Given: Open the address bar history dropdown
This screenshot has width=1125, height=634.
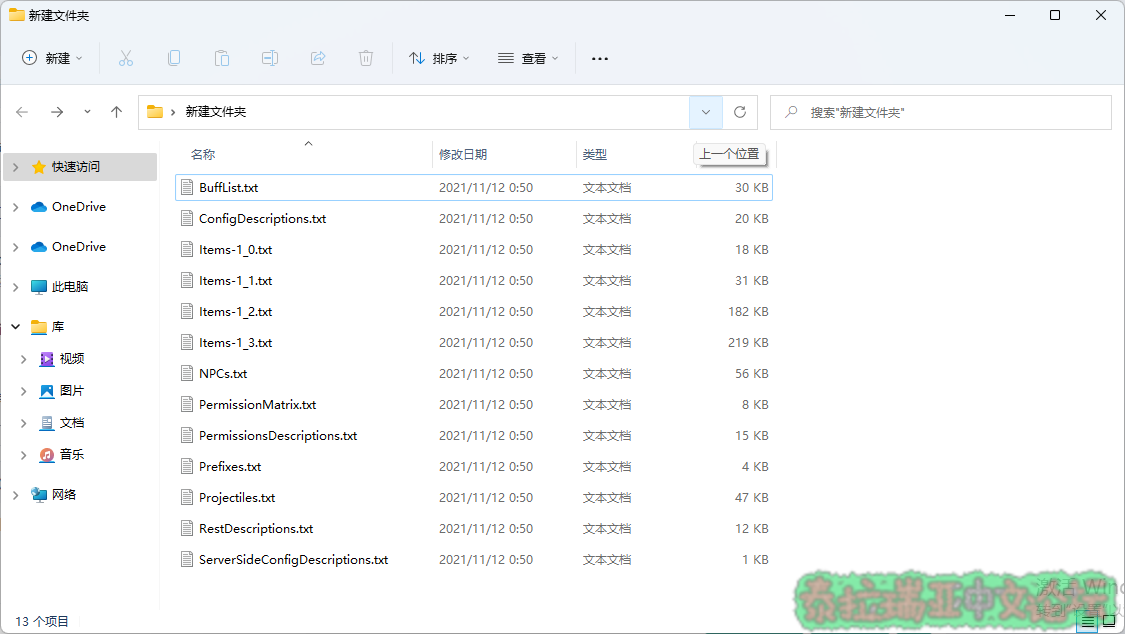Looking at the screenshot, I should 706,112.
